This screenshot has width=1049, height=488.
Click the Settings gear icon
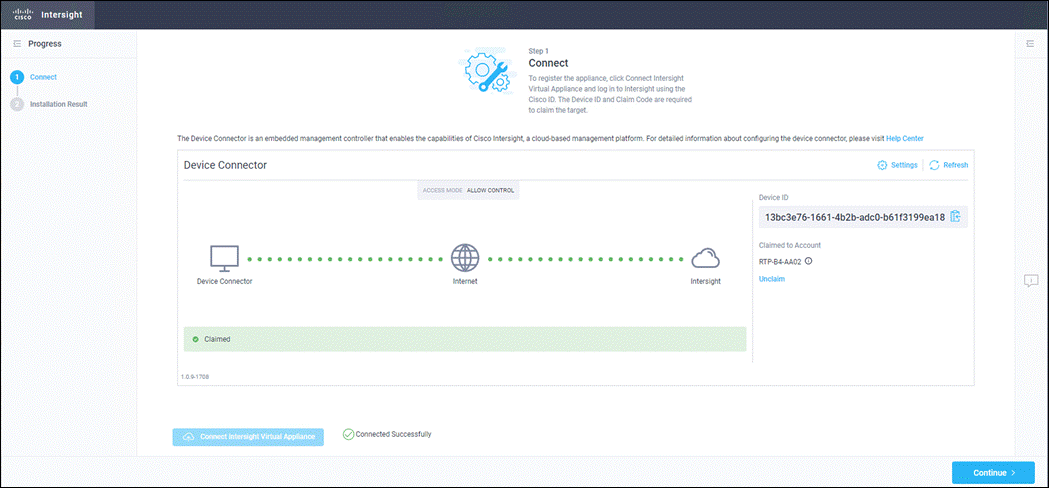point(882,165)
